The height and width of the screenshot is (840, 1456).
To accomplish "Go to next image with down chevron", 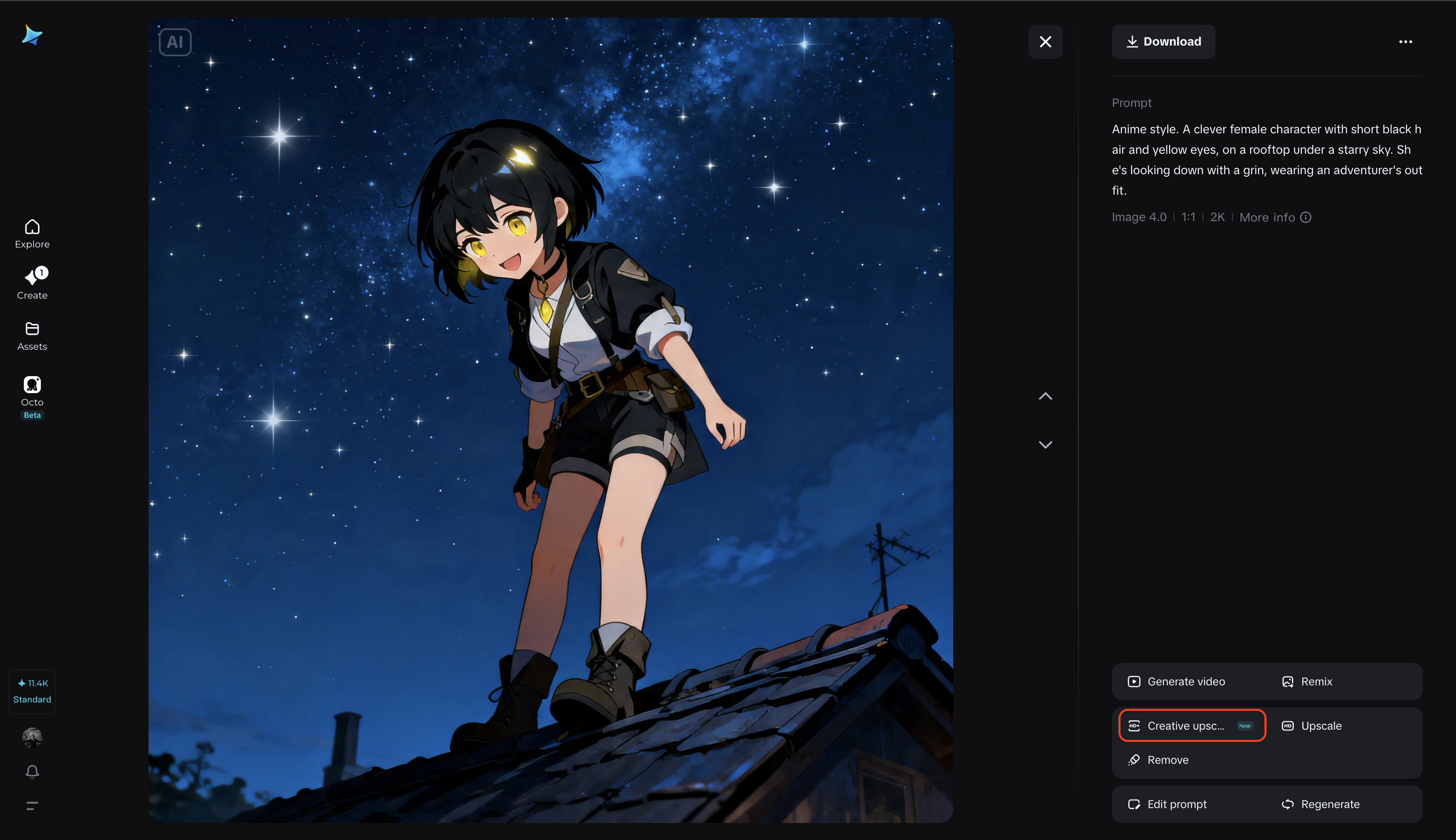I will (x=1046, y=444).
